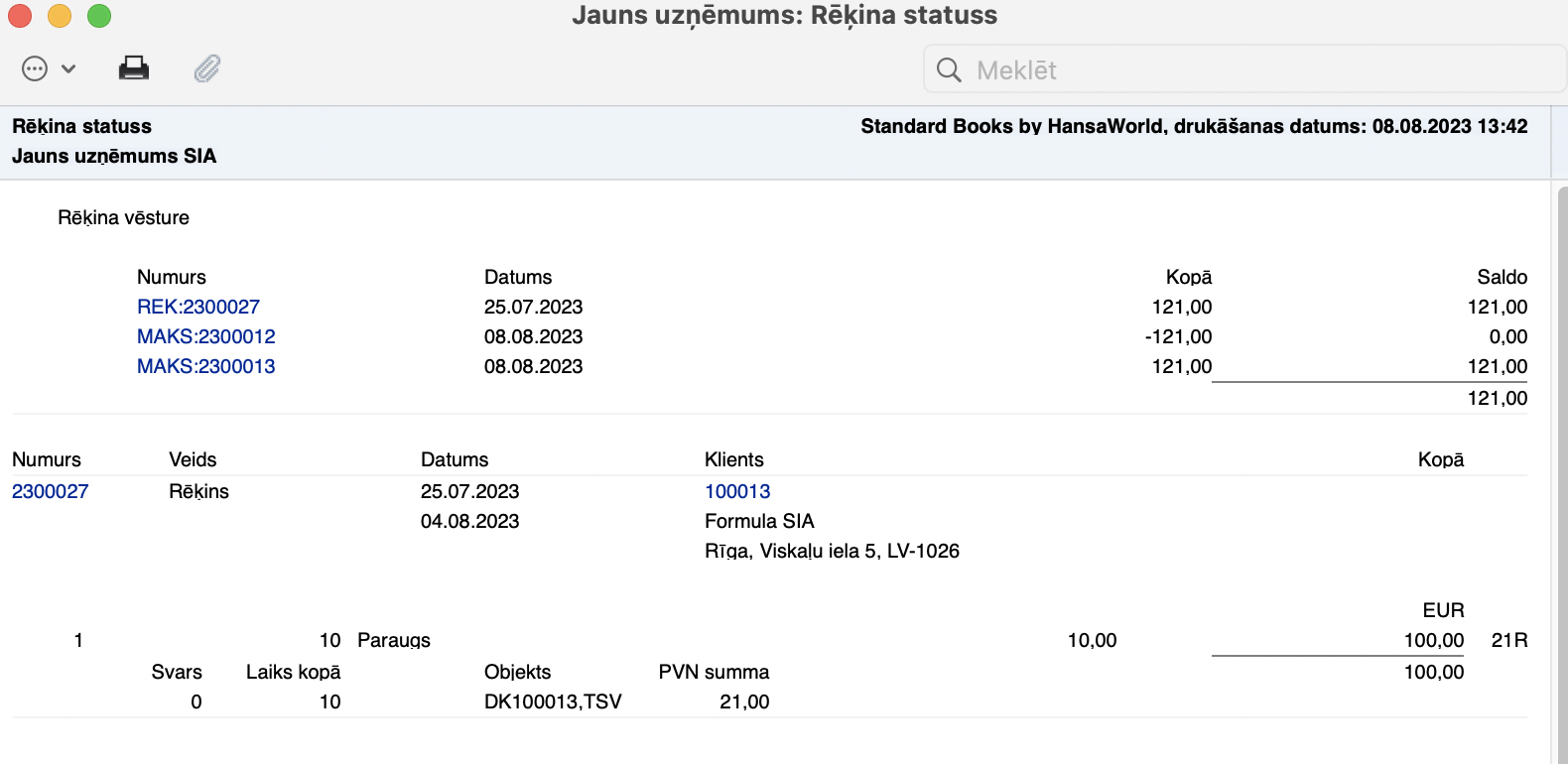Click the paperclip attachment icon
This screenshot has height=764, width=1568.
point(206,68)
